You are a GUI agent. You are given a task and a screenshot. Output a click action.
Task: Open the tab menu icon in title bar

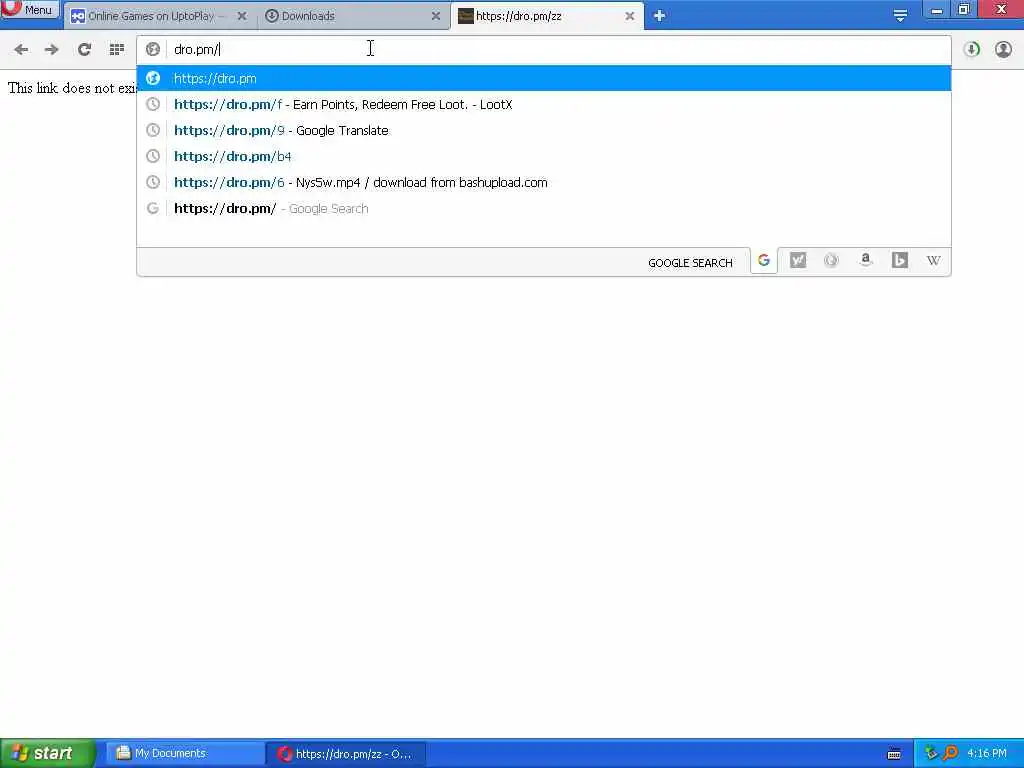(x=900, y=16)
